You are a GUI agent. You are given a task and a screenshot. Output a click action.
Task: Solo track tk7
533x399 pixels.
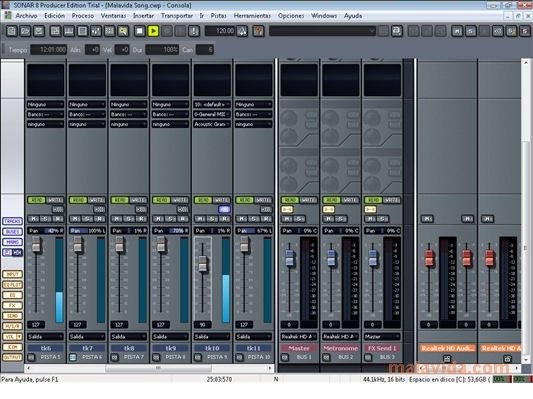click(87, 219)
